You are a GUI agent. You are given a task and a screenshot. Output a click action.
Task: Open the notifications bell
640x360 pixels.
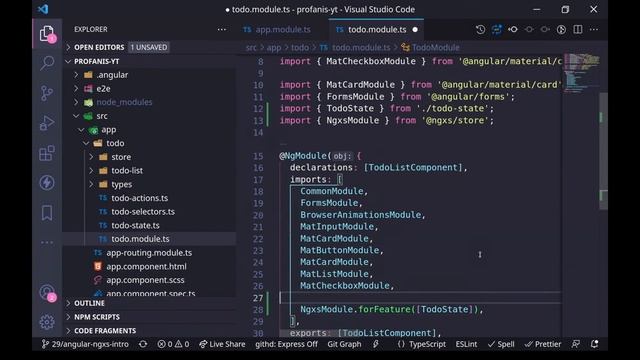(x=595, y=344)
